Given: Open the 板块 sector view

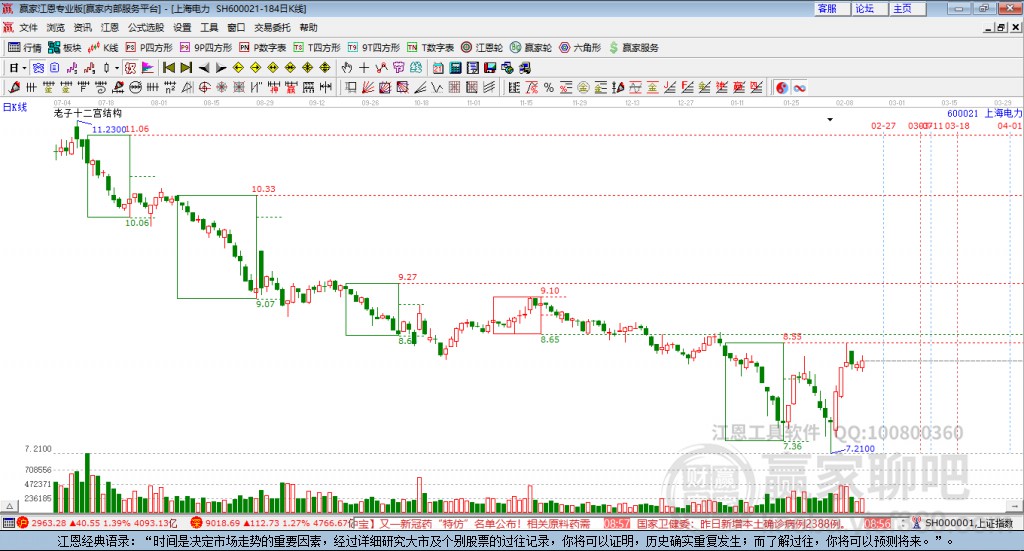Looking at the screenshot, I should (x=65, y=48).
